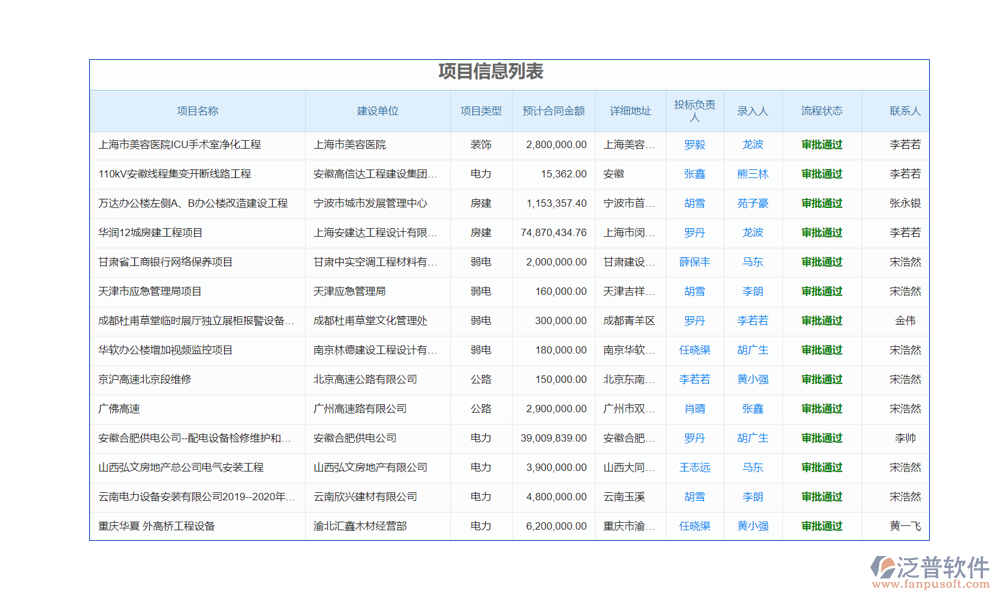The image size is (1000, 600).
Task: Click bidding manager 罗毅 link
Action: 693,144
